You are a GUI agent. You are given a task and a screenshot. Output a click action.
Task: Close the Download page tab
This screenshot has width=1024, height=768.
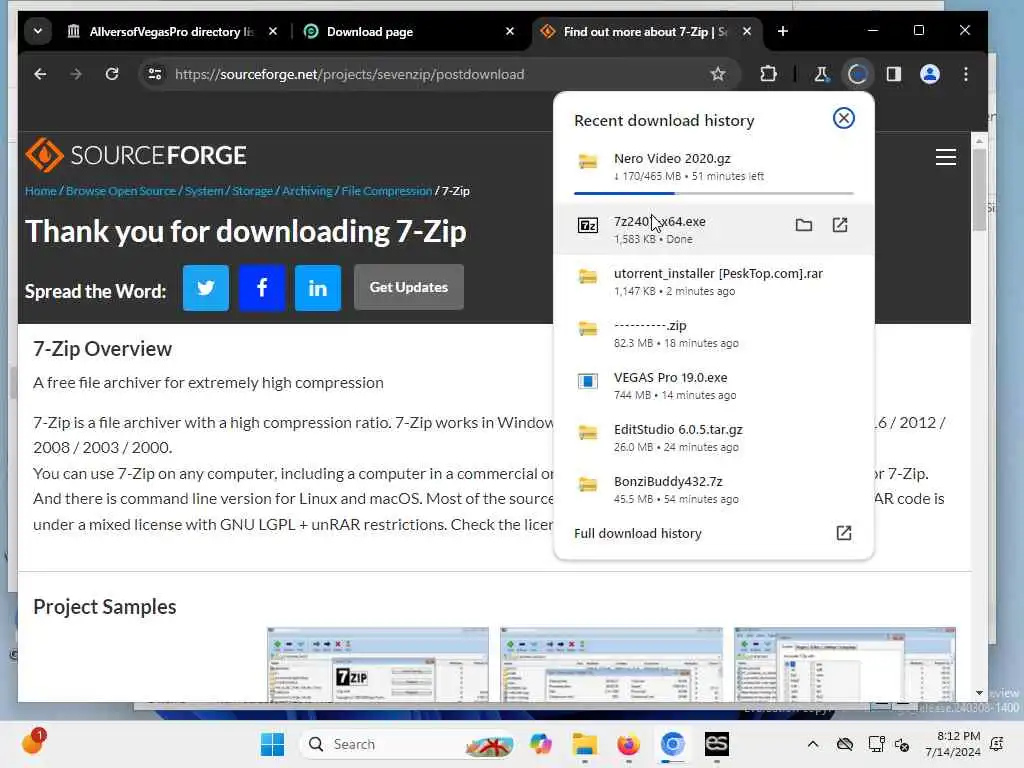coord(510,31)
